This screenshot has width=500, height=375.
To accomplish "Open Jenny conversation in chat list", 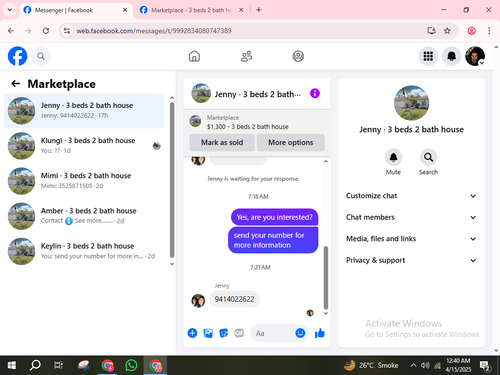I will [84, 111].
